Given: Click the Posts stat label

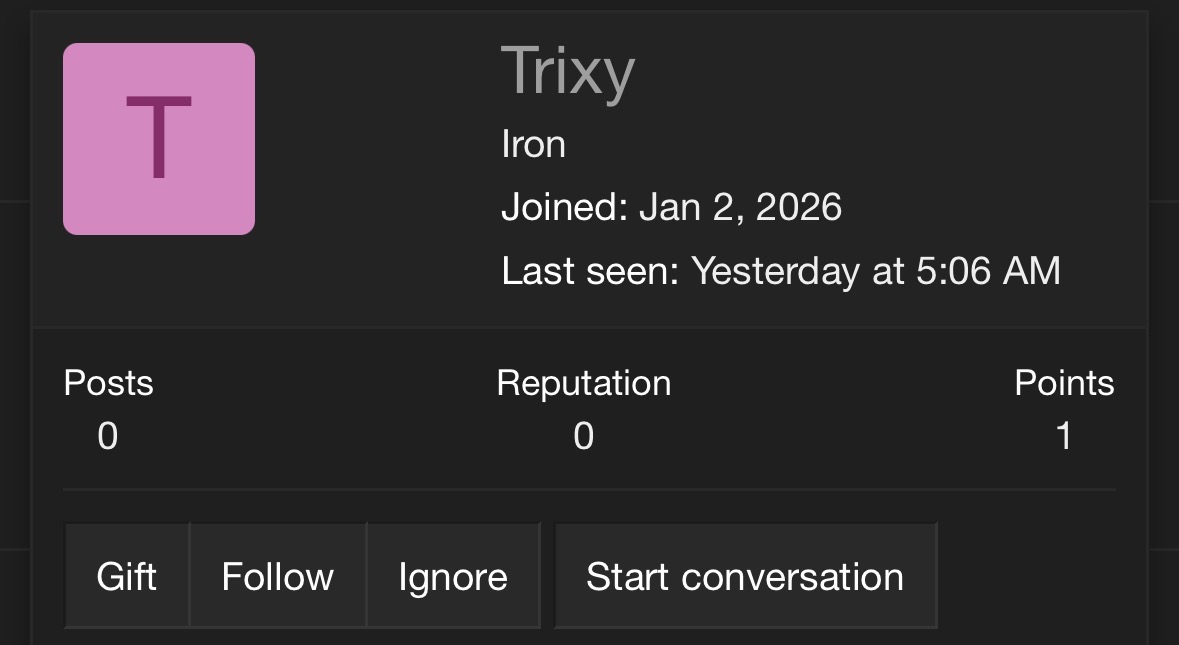Looking at the screenshot, I should (108, 383).
